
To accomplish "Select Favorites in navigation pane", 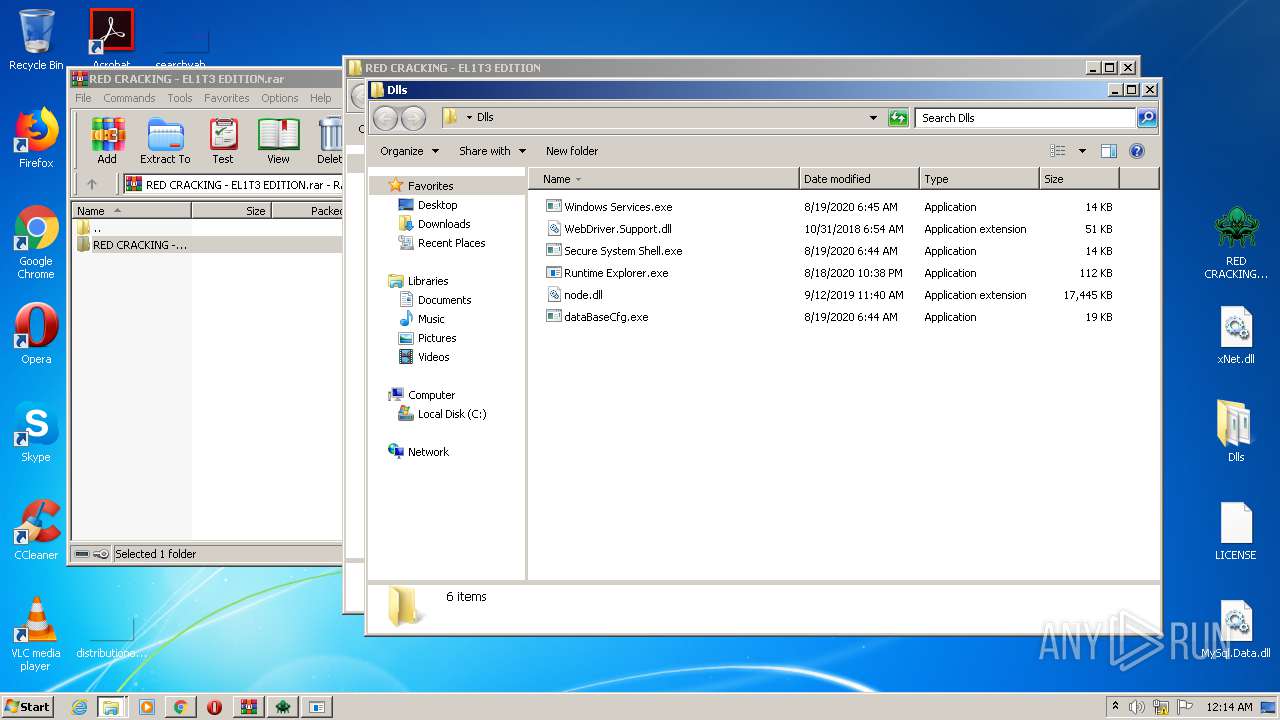I will point(430,186).
